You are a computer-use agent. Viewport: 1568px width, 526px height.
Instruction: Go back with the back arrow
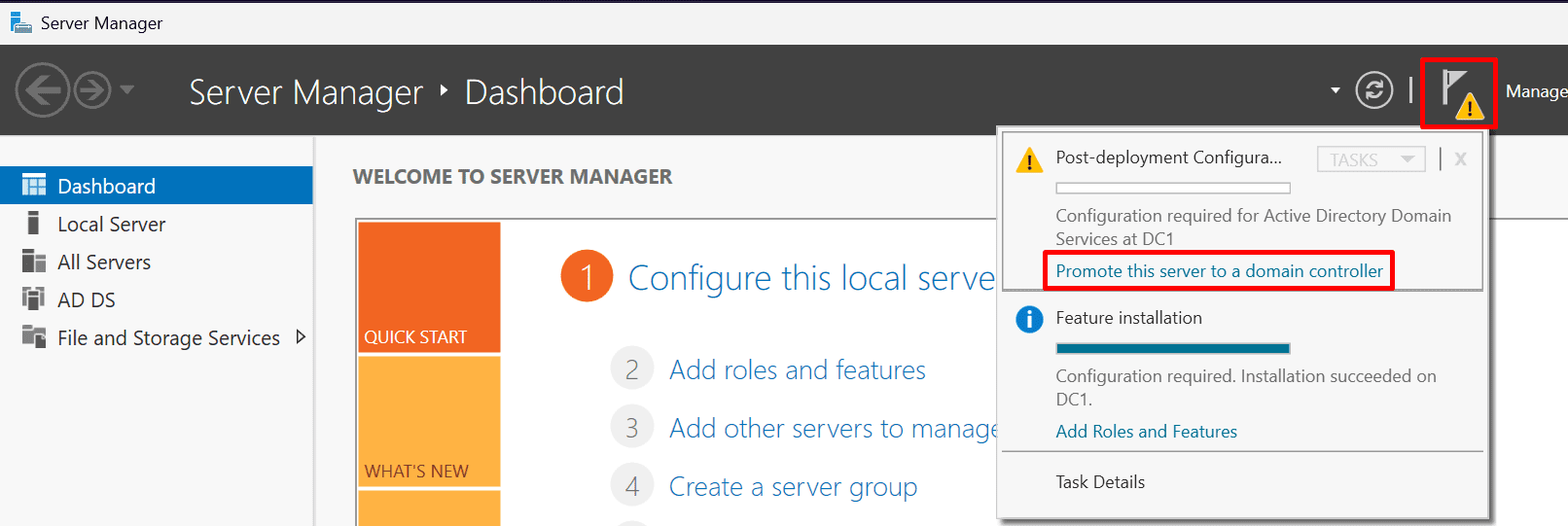42,90
